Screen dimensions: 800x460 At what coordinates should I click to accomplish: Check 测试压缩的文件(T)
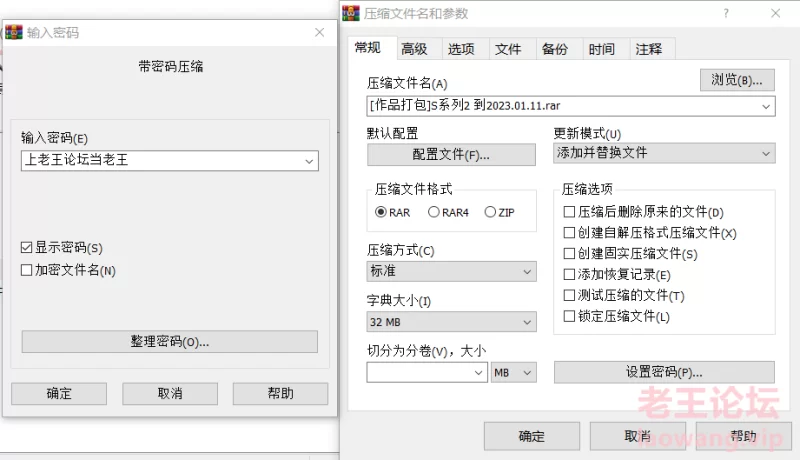[569, 295]
